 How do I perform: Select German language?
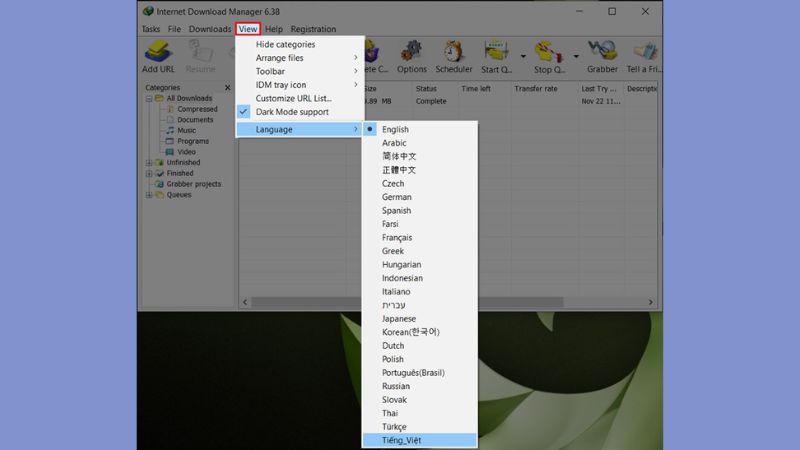pos(420,197)
